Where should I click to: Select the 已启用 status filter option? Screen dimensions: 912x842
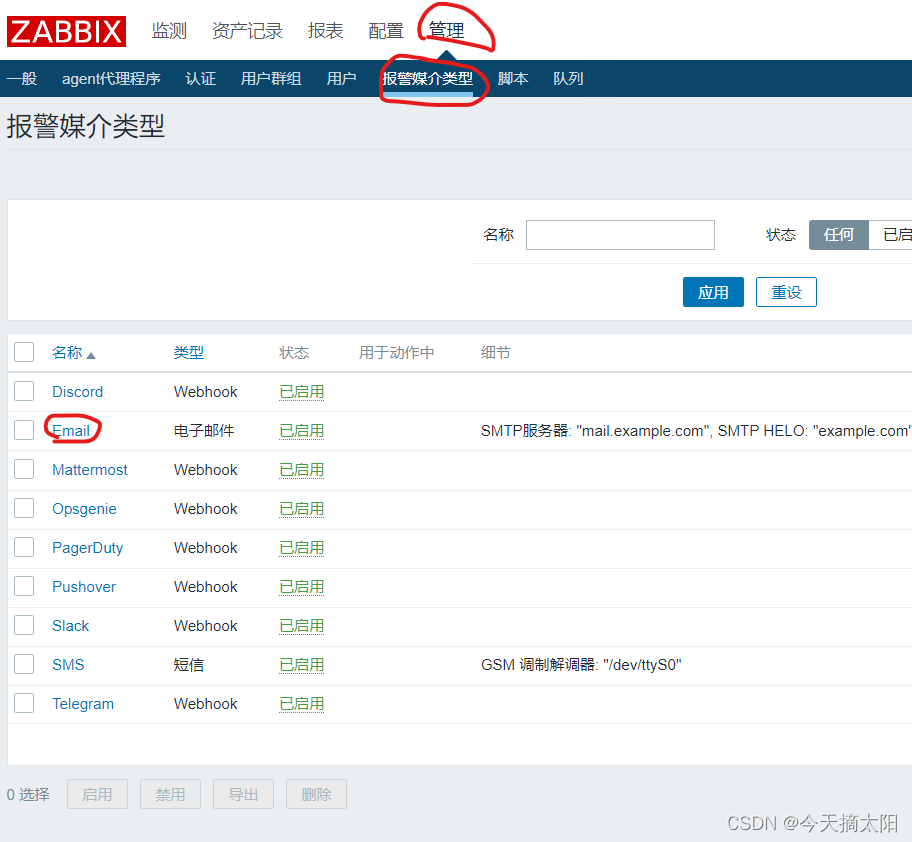(x=890, y=235)
